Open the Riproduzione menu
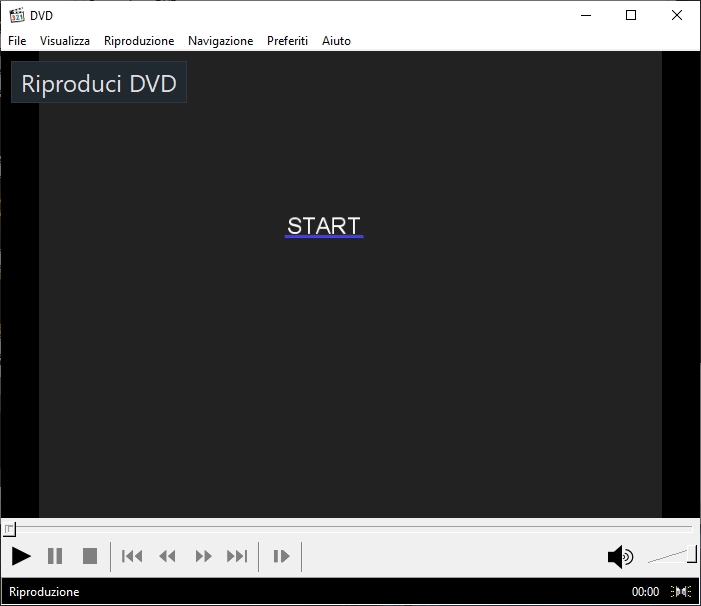 pyautogui.click(x=139, y=41)
